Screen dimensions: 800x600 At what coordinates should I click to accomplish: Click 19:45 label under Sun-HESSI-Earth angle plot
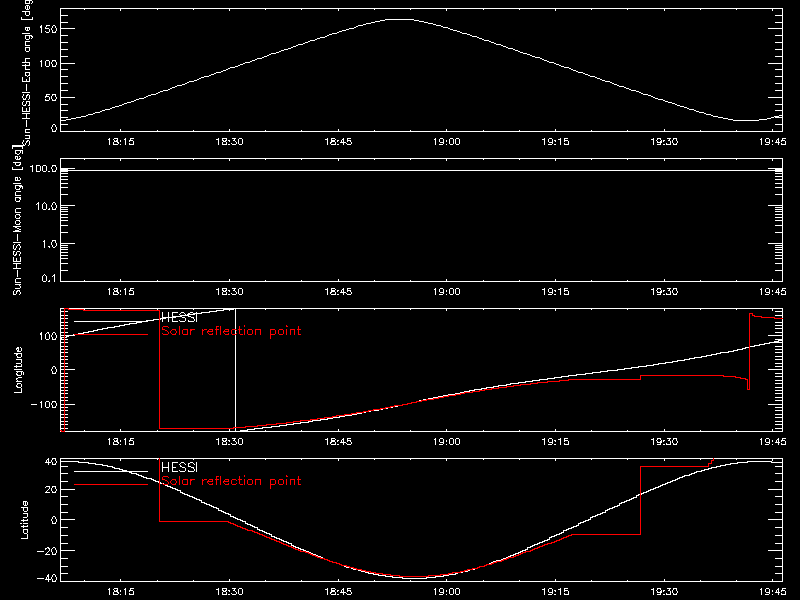pyautogui.click(x=772, y=142)
